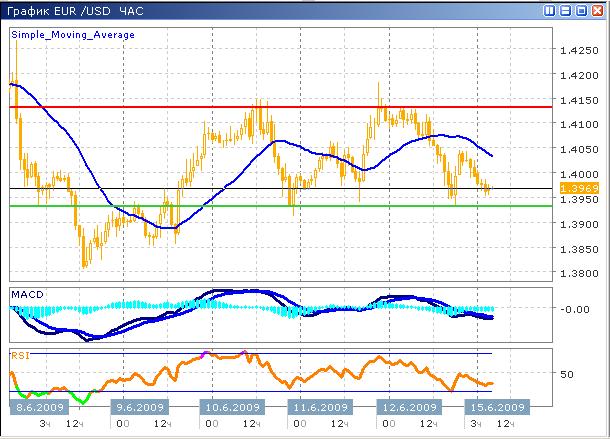Click the 15.6.2009 date marker
Viewport: 610px width, 439px height.
[x=496, y=408]
